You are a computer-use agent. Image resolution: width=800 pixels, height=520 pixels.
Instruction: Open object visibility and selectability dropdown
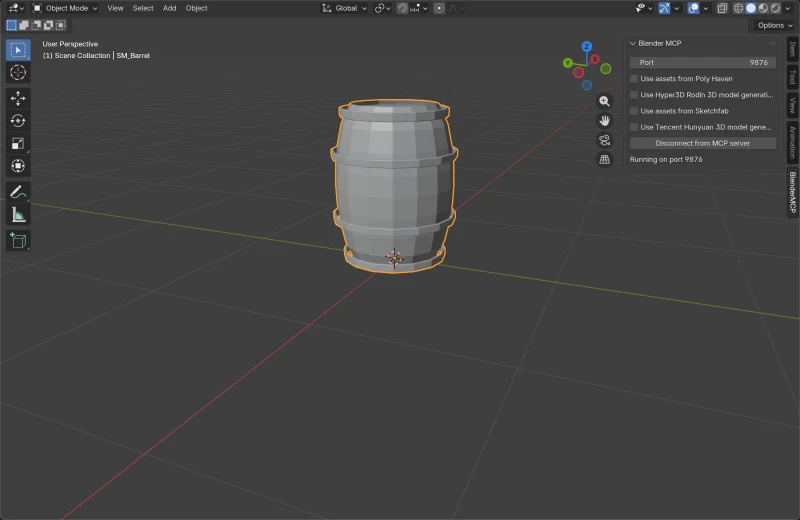643,8
